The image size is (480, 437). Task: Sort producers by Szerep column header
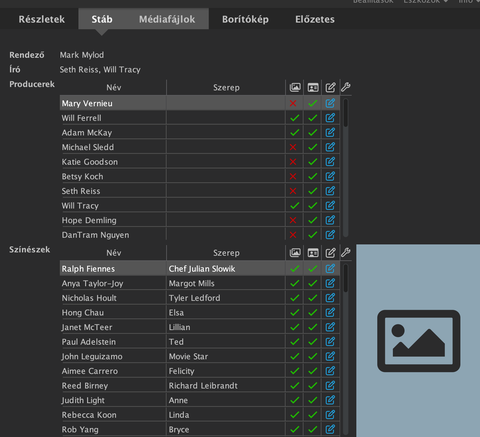(226, 88)
